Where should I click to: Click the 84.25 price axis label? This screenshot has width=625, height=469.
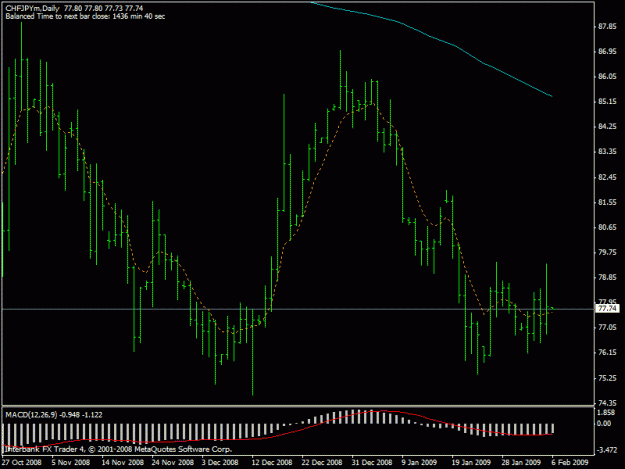pos(607,127)
